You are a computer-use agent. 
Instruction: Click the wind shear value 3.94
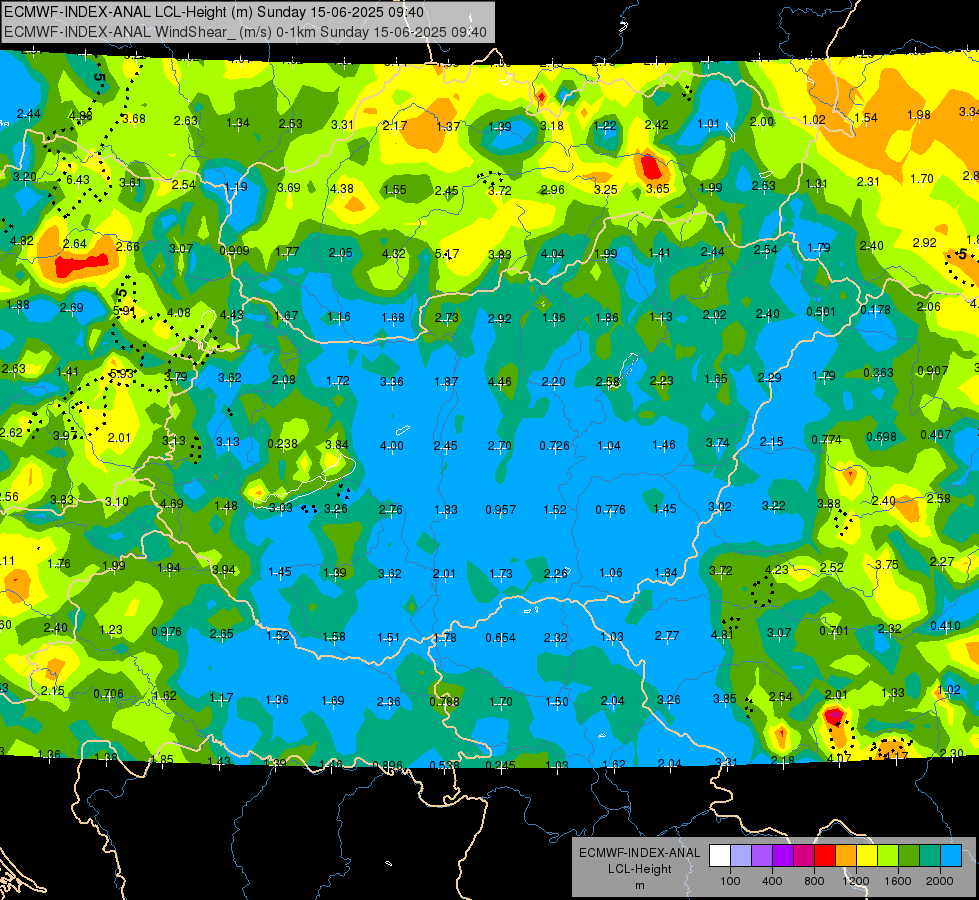[x=224, y=570]
